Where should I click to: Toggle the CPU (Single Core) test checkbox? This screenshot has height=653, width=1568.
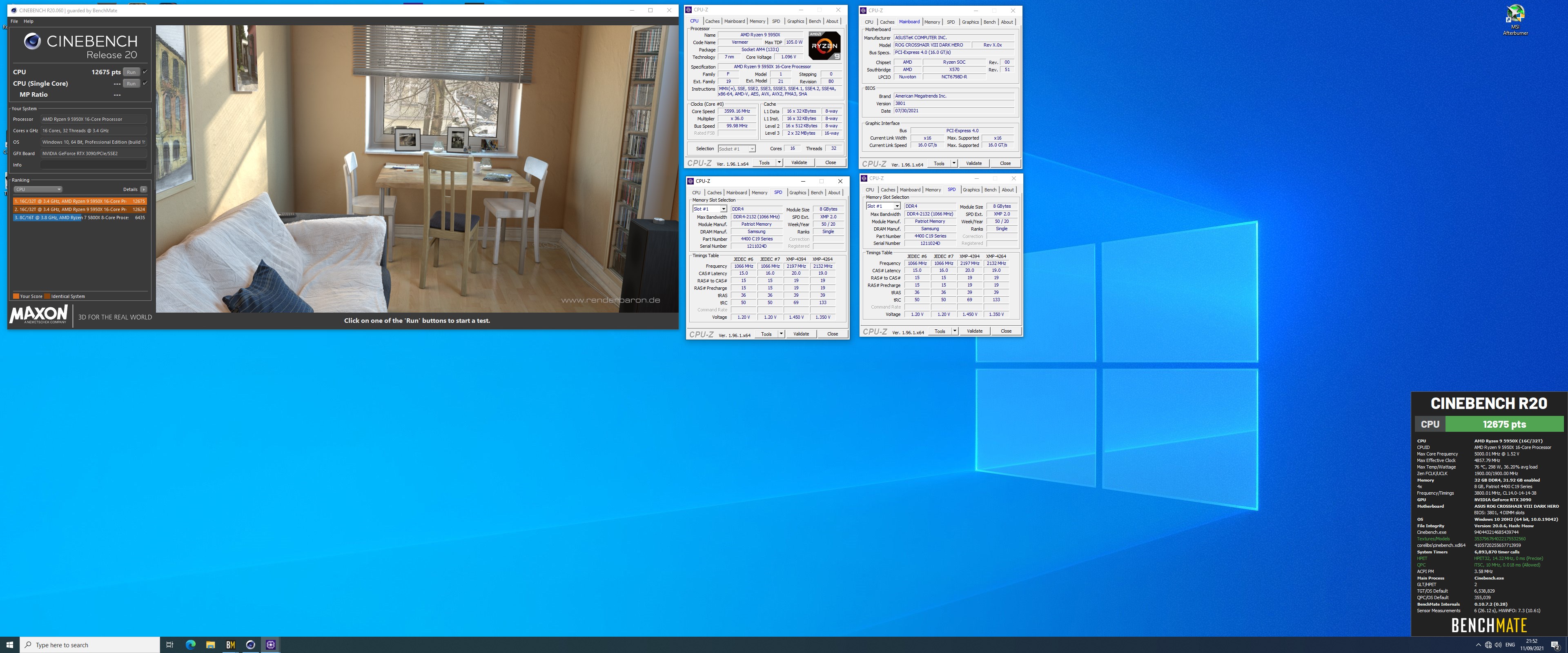tap(145, 83)
